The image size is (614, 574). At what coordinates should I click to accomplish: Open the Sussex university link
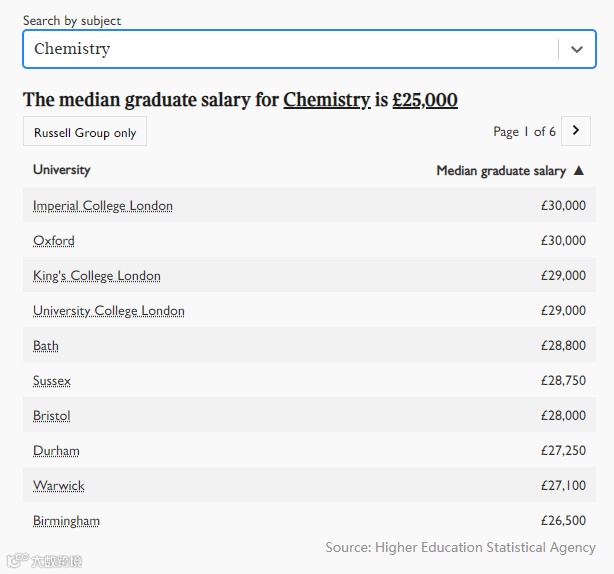click(52, 381)
